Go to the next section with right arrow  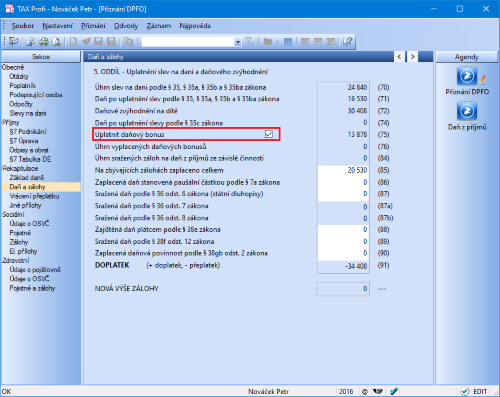(x=413, y=57)
